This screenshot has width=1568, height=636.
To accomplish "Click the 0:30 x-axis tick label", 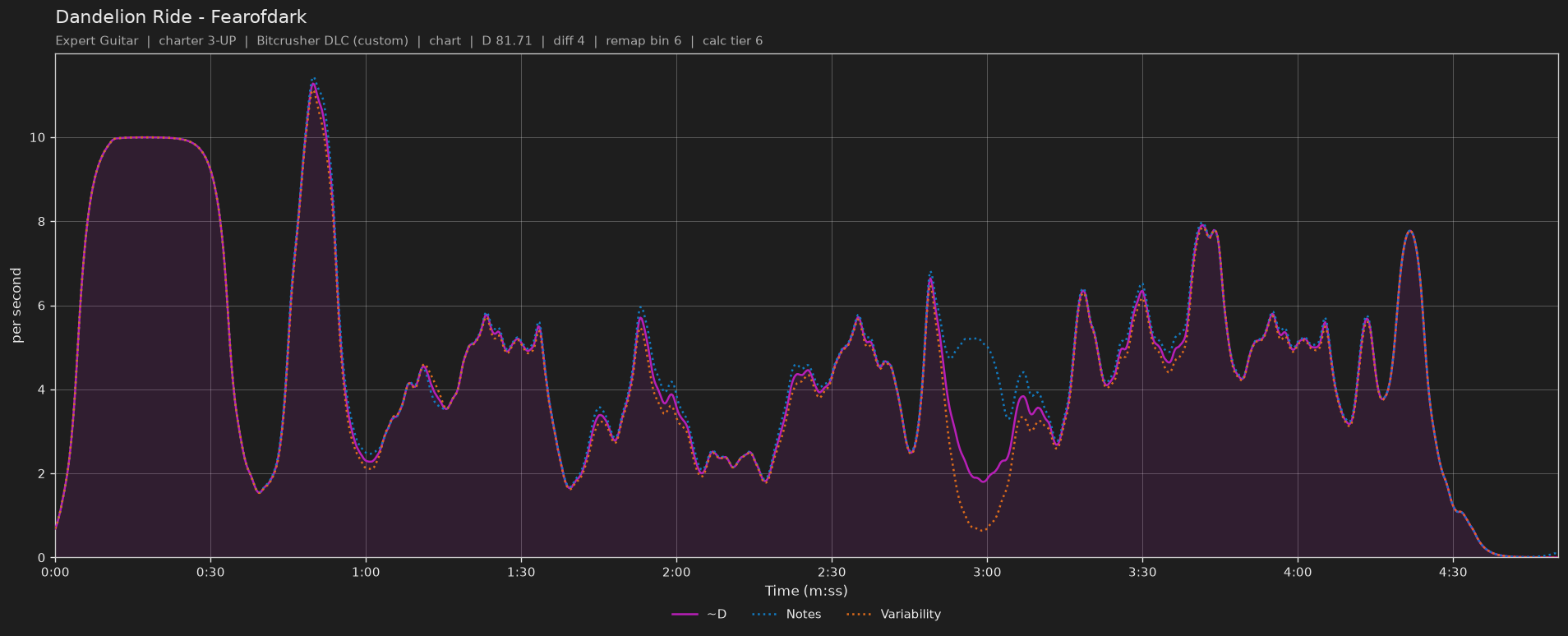I will (210, 572).
